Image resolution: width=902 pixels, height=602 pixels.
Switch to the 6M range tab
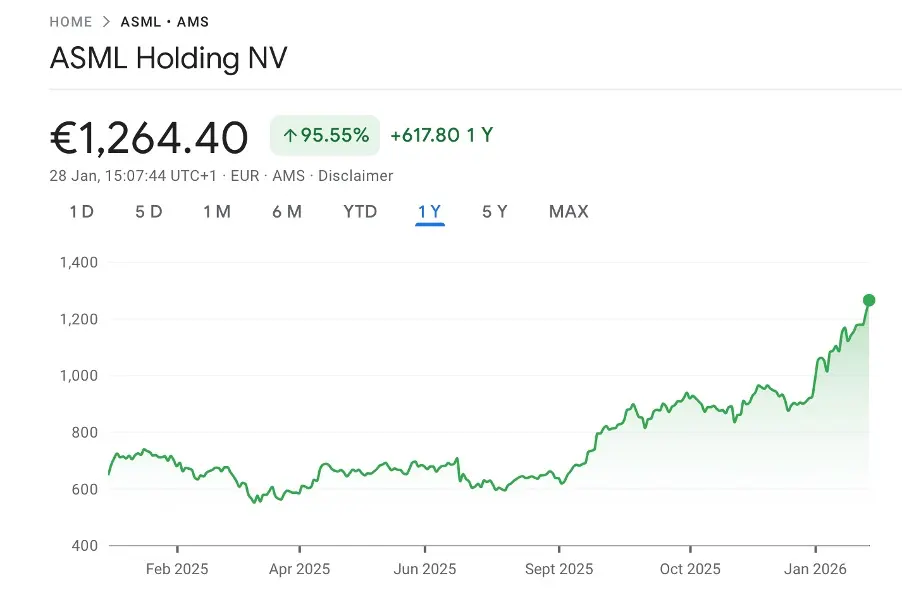coord(286,211)
